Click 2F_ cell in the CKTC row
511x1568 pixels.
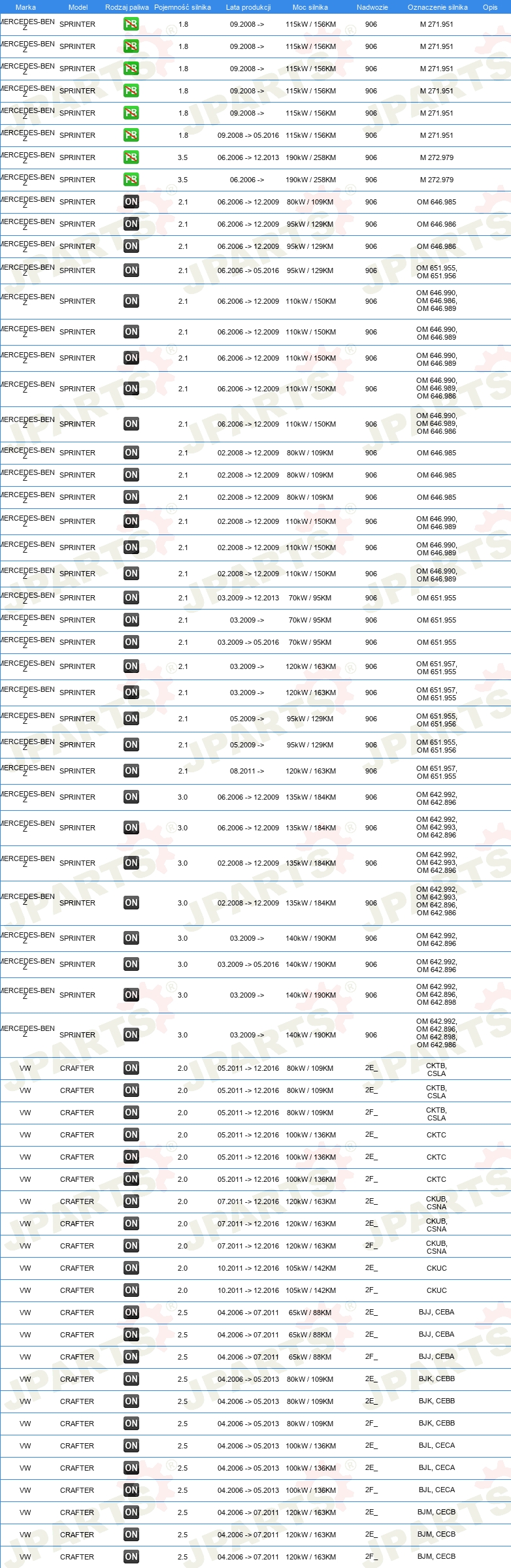[x=371, y=1179]
